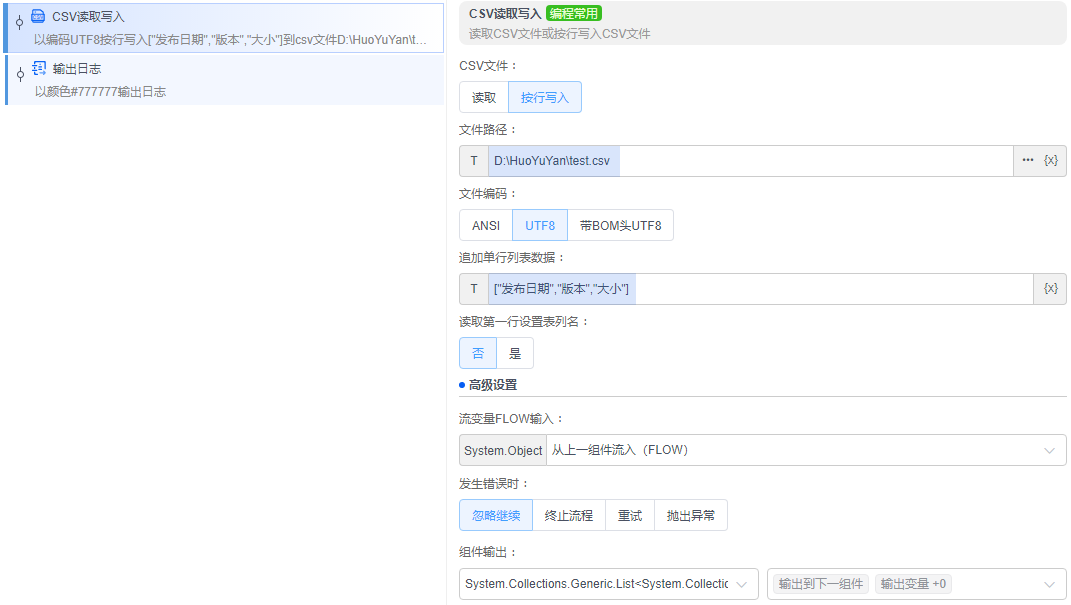Viewport: 1071px width, 605px height.
Task: Click the T type icon before 文件路径 field
Action: point(472,160)
